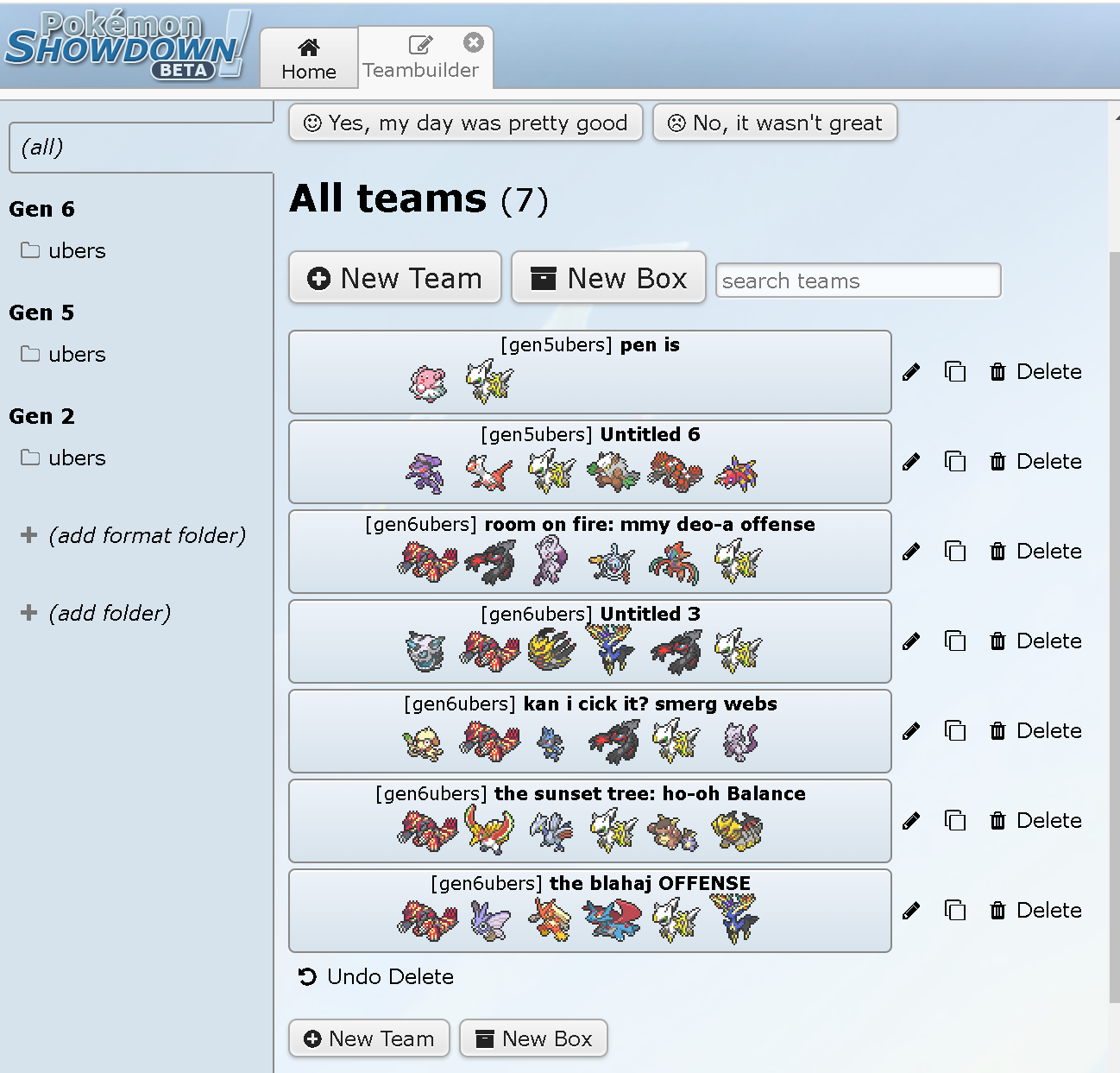
Task: Open the '[gen6ubers] Untitled 3' team card
Action: tap(590, 641)
